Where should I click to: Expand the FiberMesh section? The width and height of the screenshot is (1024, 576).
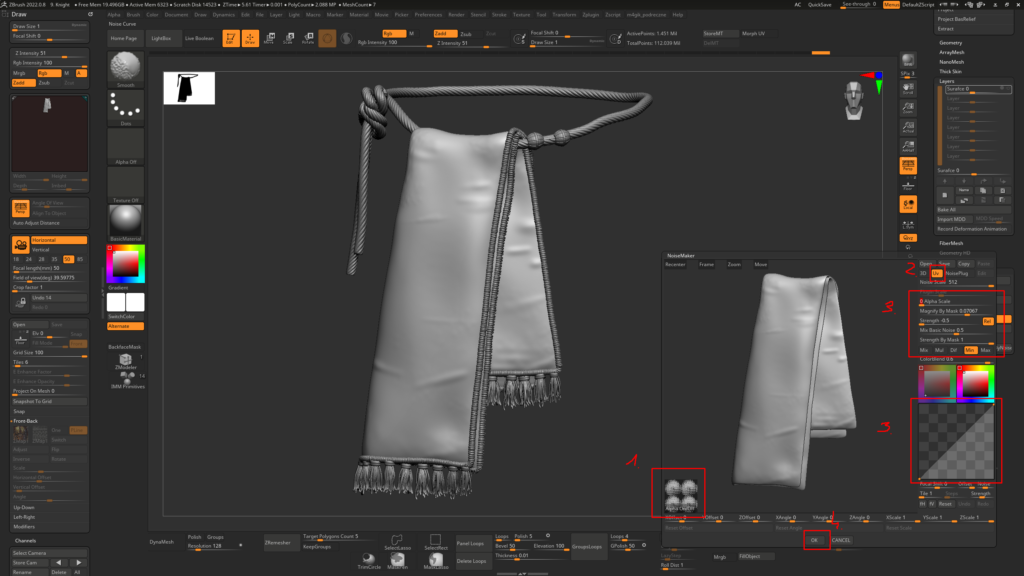click(x=951, y=243)
